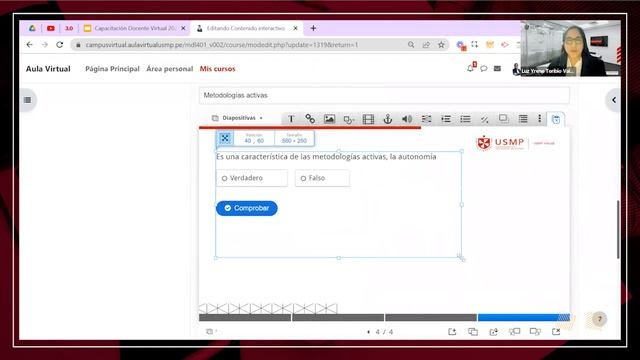The image size is (640, 360).
Task: Share this page from the address bar
Action: coord(426,44)
